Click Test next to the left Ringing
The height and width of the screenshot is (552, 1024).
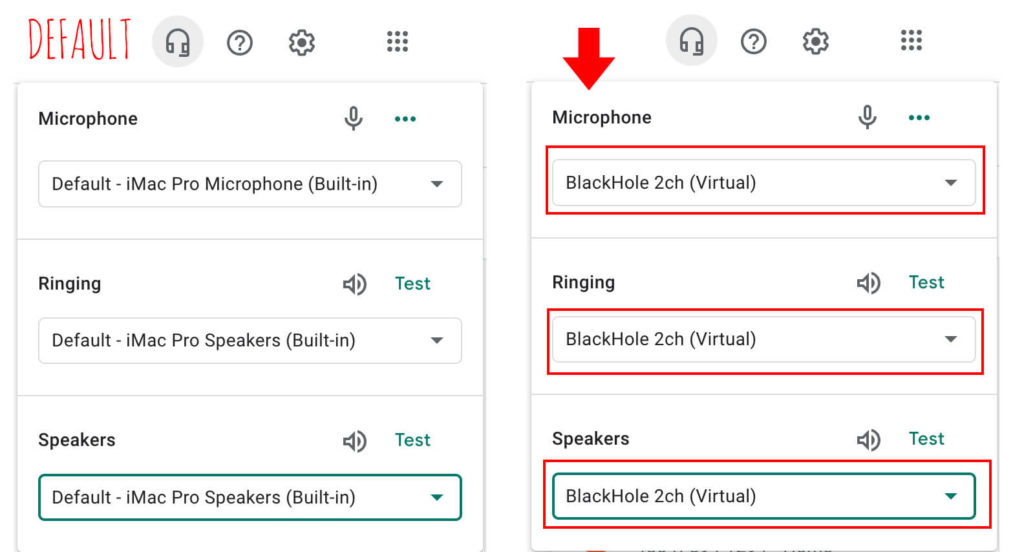413,284
